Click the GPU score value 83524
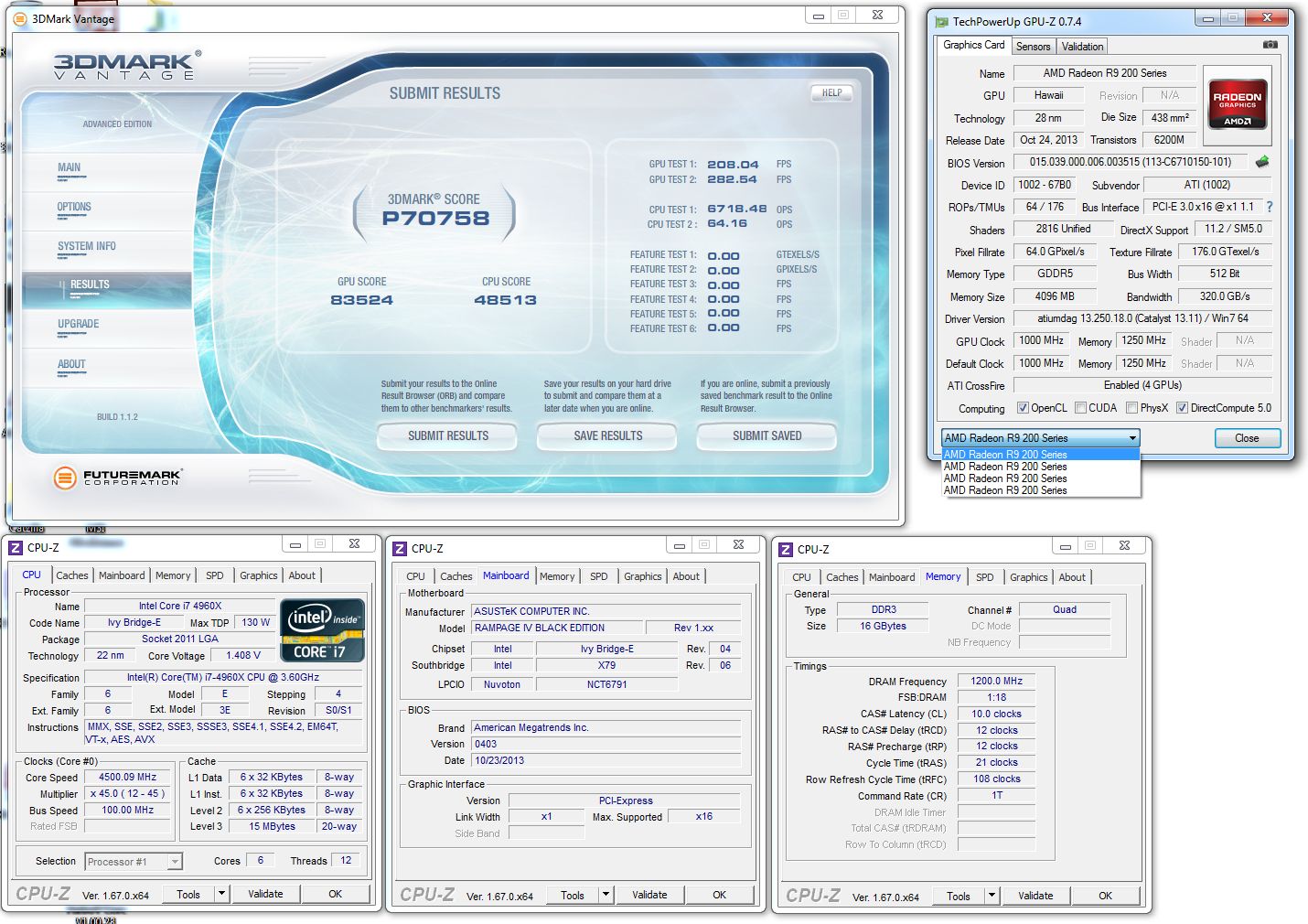The image size is (1308, 924). [362, 299]
